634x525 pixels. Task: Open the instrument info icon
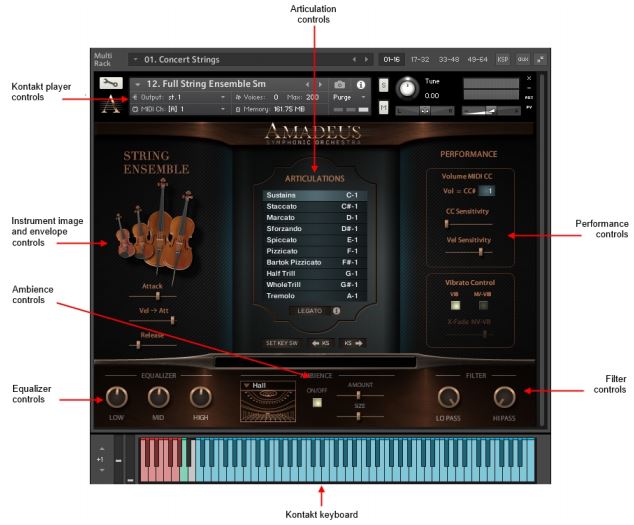(361, 85)
